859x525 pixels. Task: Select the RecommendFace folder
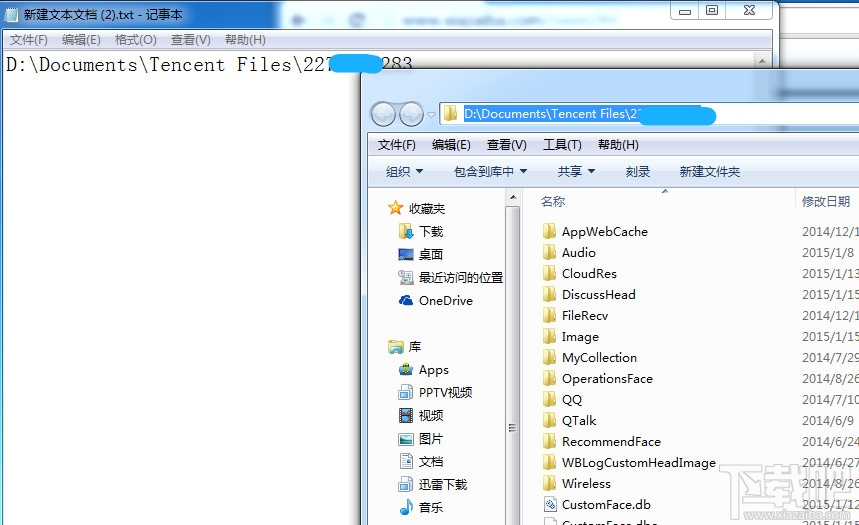[x=611, y=442]
